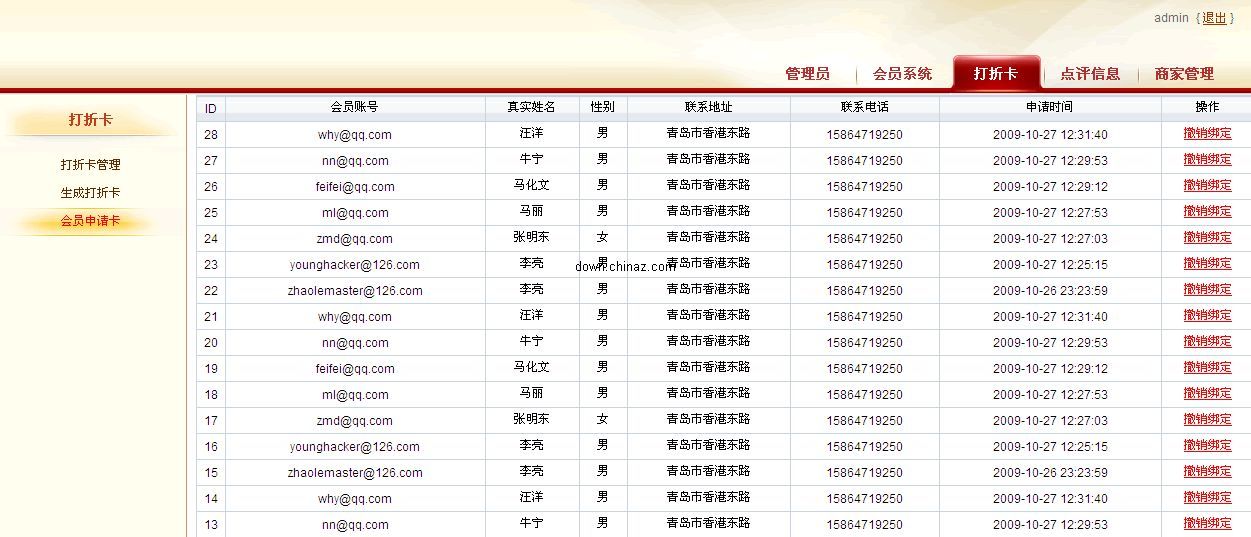Click name 马丽 in row ID 18

[x=532, y=393]
